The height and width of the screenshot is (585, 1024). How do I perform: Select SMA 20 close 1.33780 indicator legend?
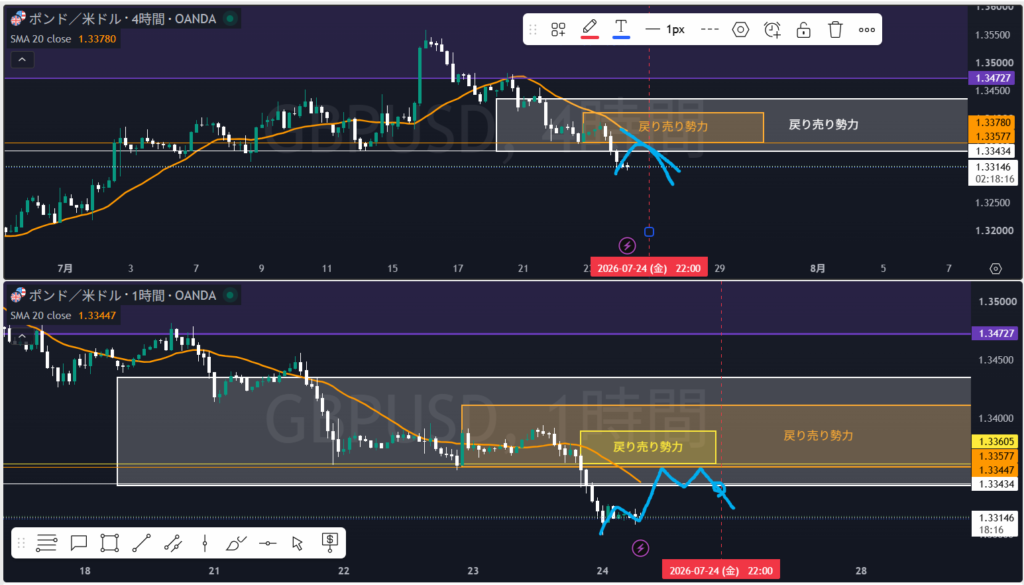63,39
